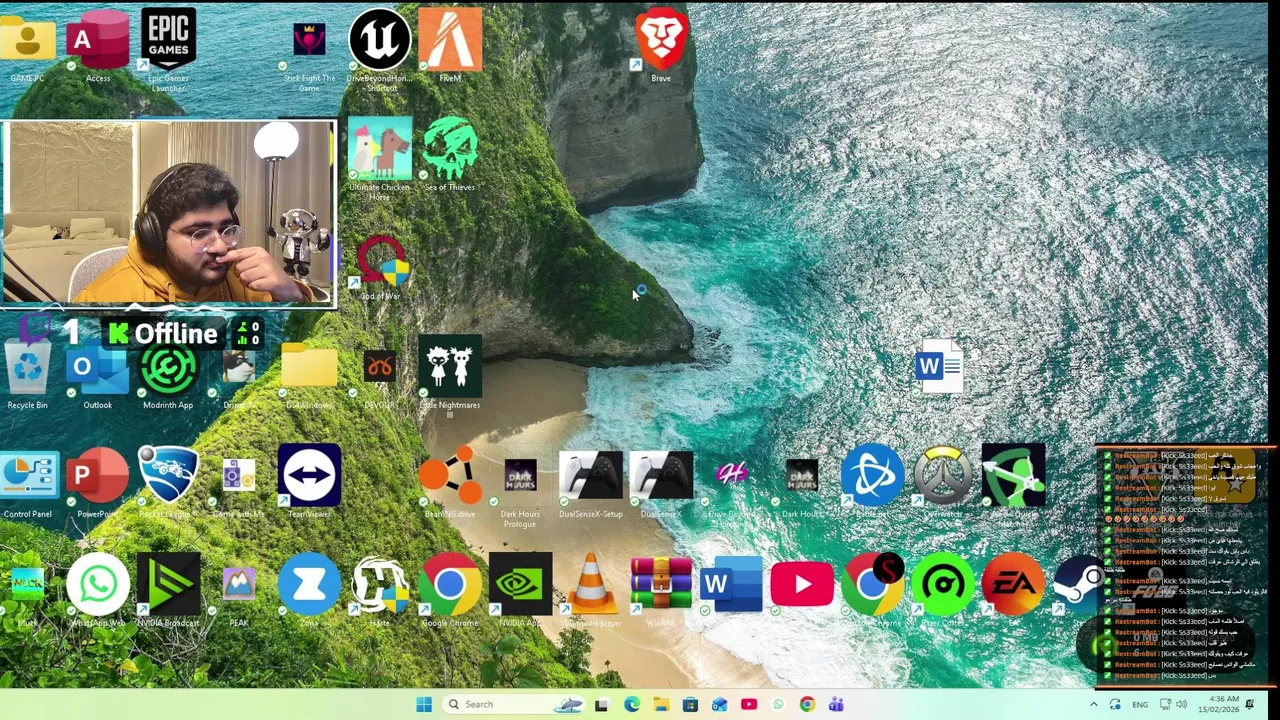Open the Word icon in bottom desktop row
The image size is (1280, 720).
[x=731, y=585]
